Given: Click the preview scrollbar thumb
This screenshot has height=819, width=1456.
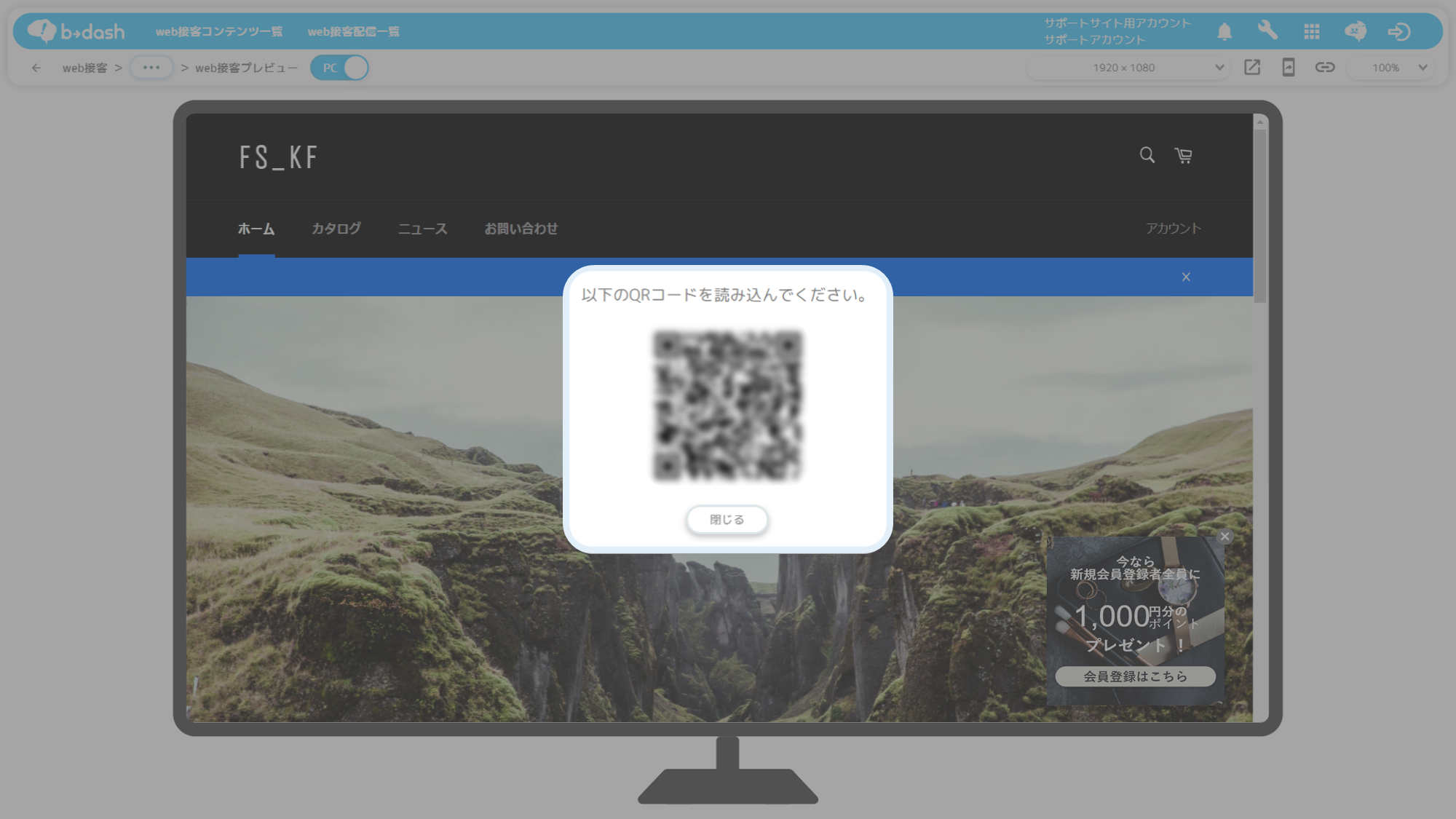Looking at the screenshot, I should point(1260,215).
